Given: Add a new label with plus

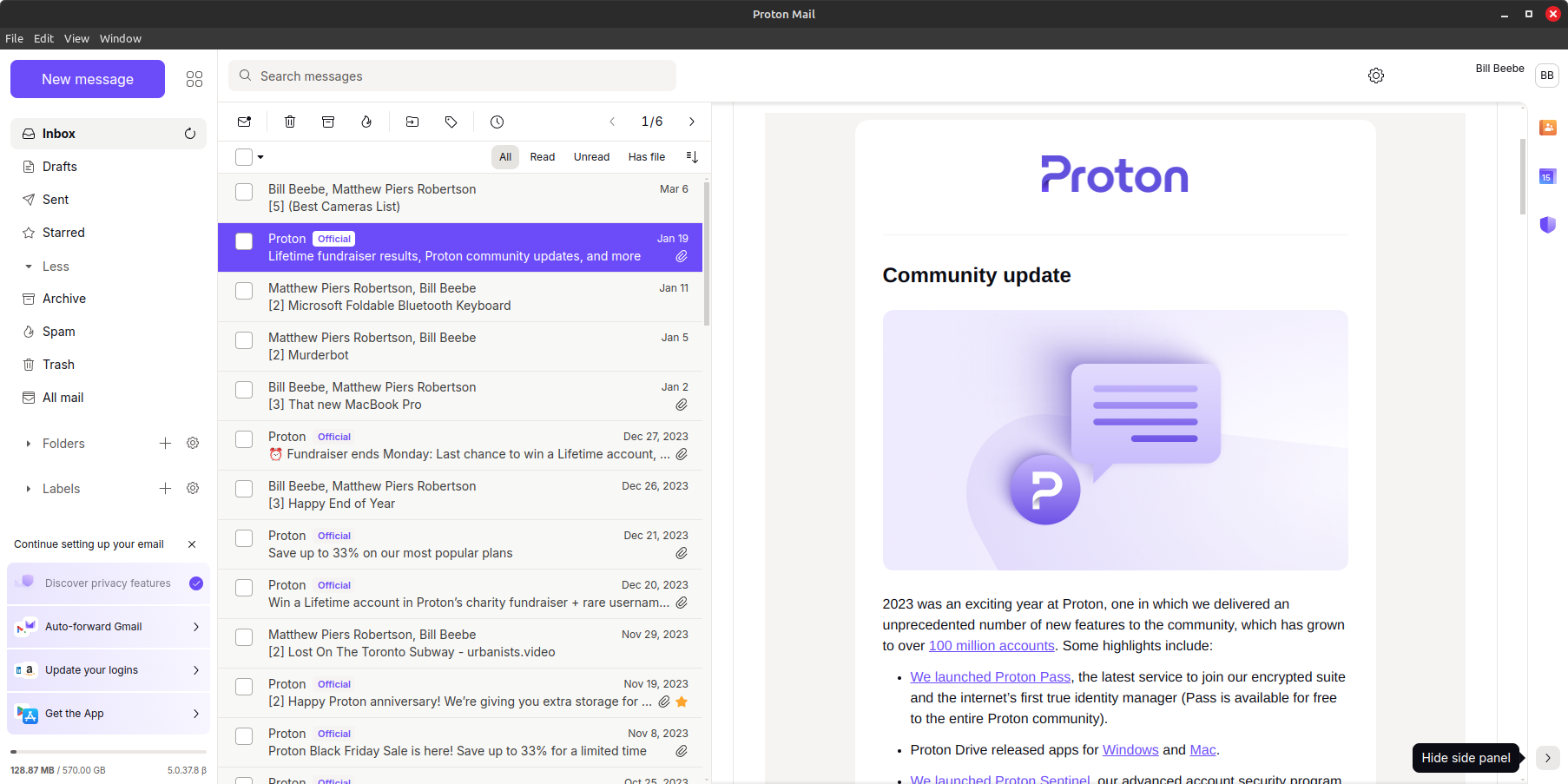Looking at the screenshot, I should [x=165, y=489].
